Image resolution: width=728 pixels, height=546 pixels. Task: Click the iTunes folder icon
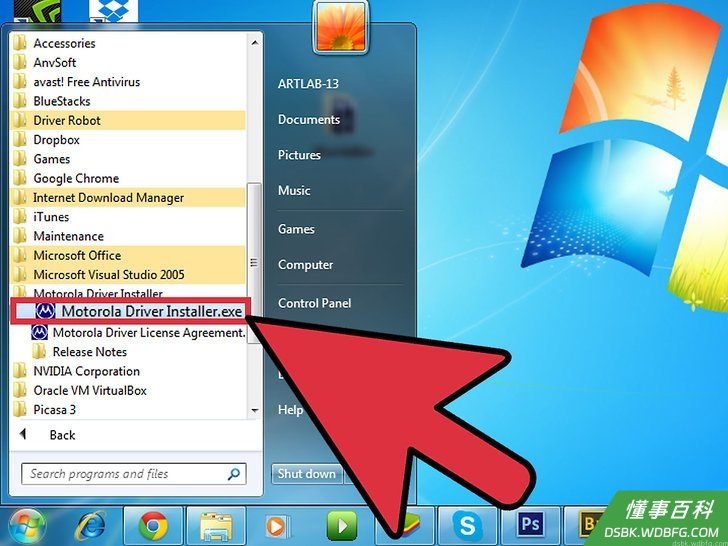pyautogui.click(x=20, y=217)
